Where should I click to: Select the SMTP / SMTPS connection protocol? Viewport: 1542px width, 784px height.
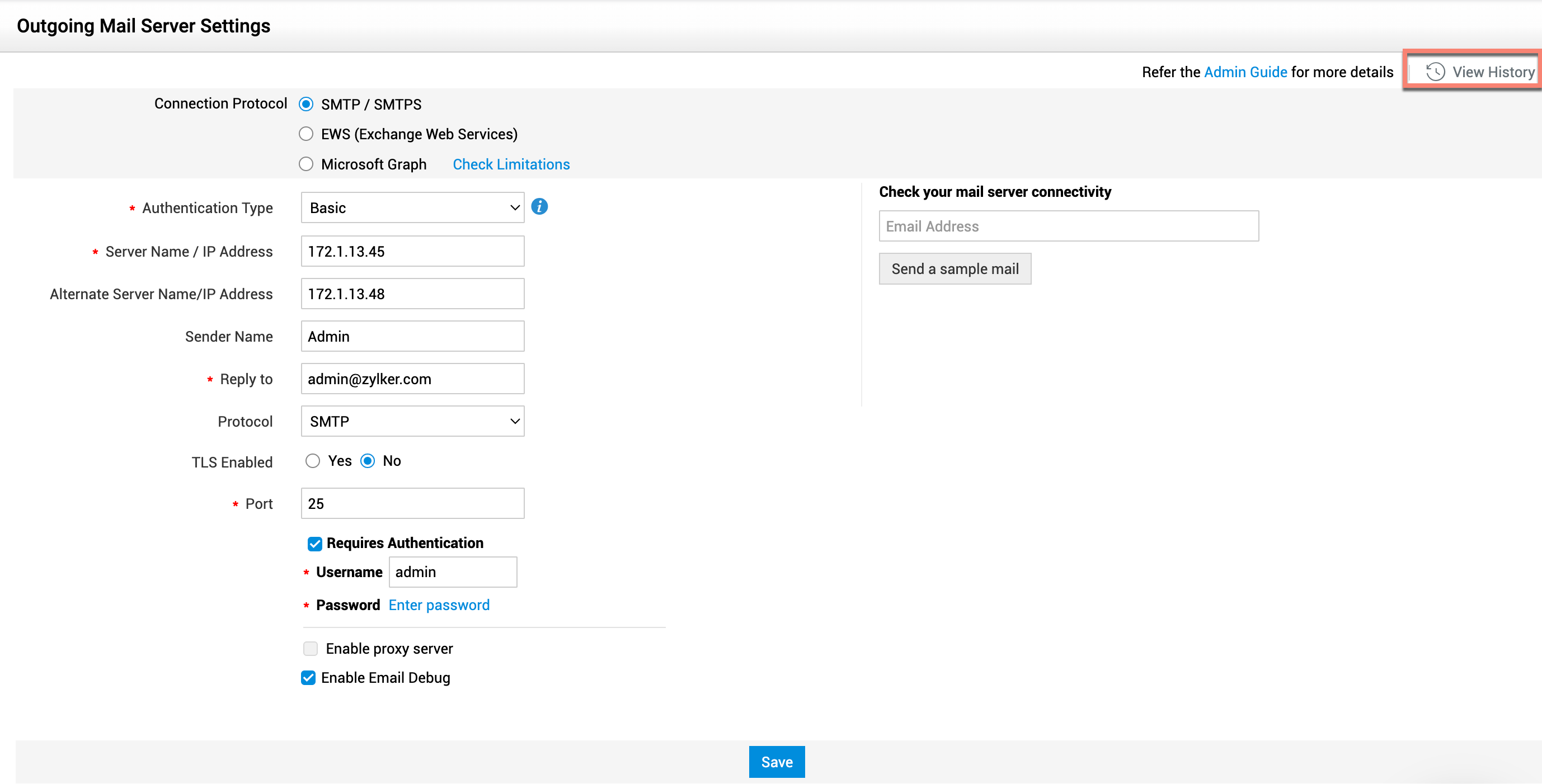coord(306,104)
